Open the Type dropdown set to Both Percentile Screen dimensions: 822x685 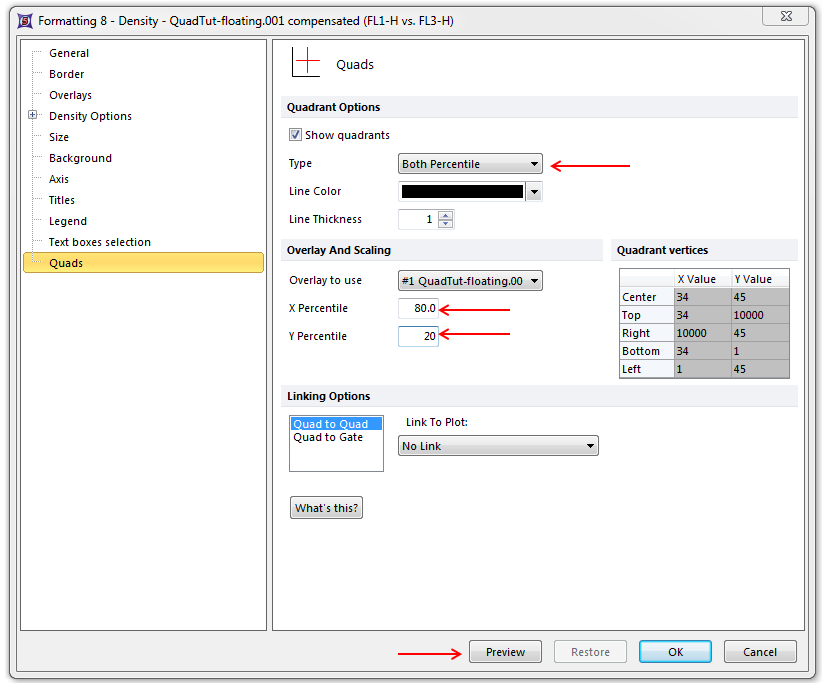pyautogui.click(x=470, y=164)
